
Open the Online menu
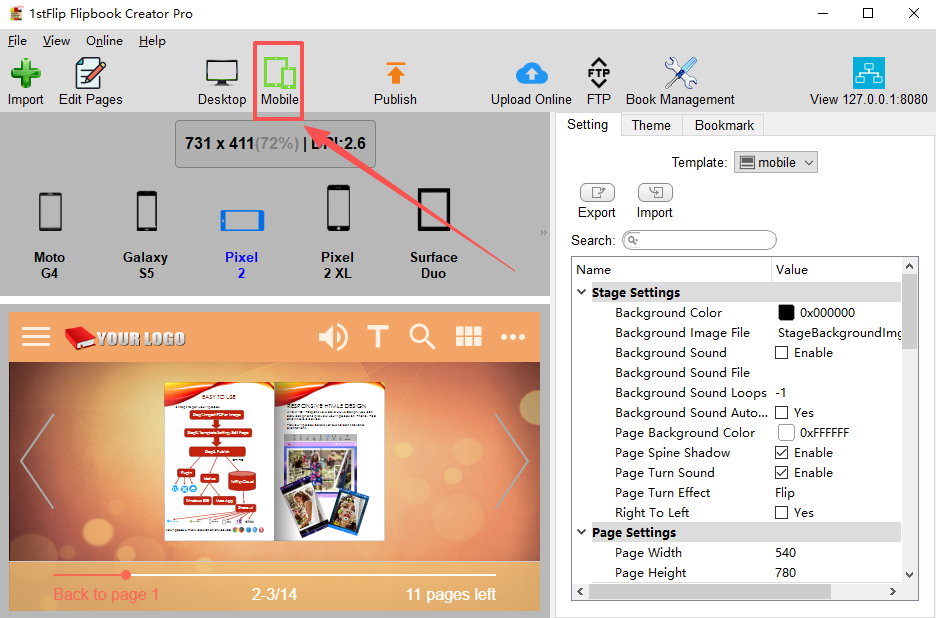pyautogui.click(x=104, y=41)
